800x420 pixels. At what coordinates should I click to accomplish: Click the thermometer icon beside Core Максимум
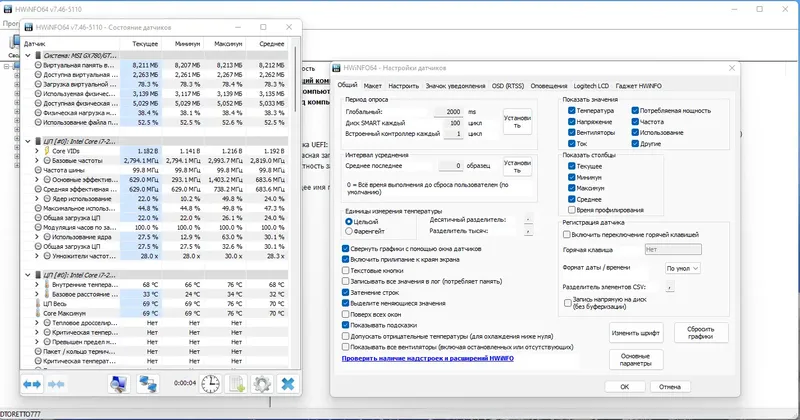click(x=38, y=313)
